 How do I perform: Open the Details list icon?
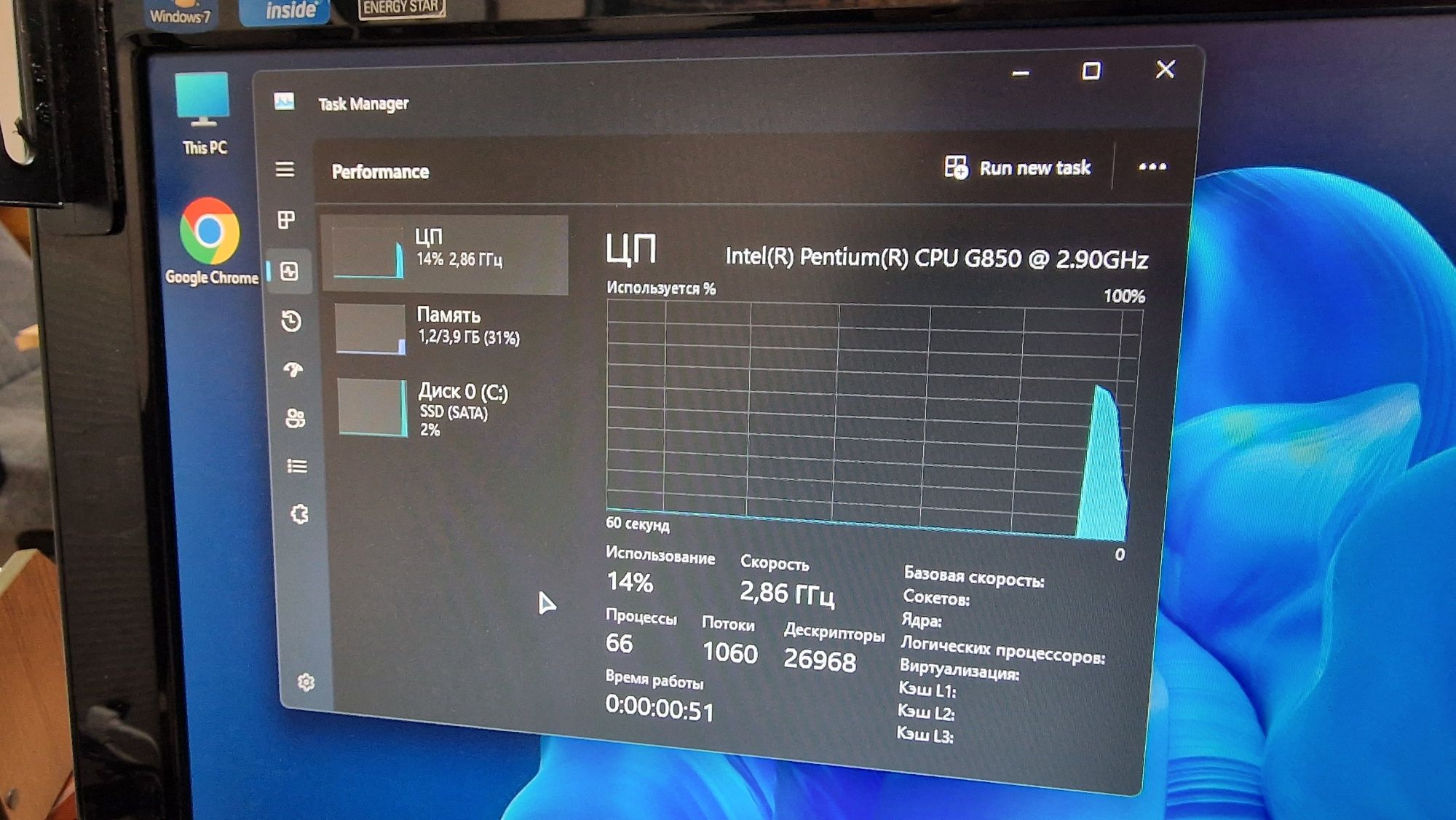point(297,466)
